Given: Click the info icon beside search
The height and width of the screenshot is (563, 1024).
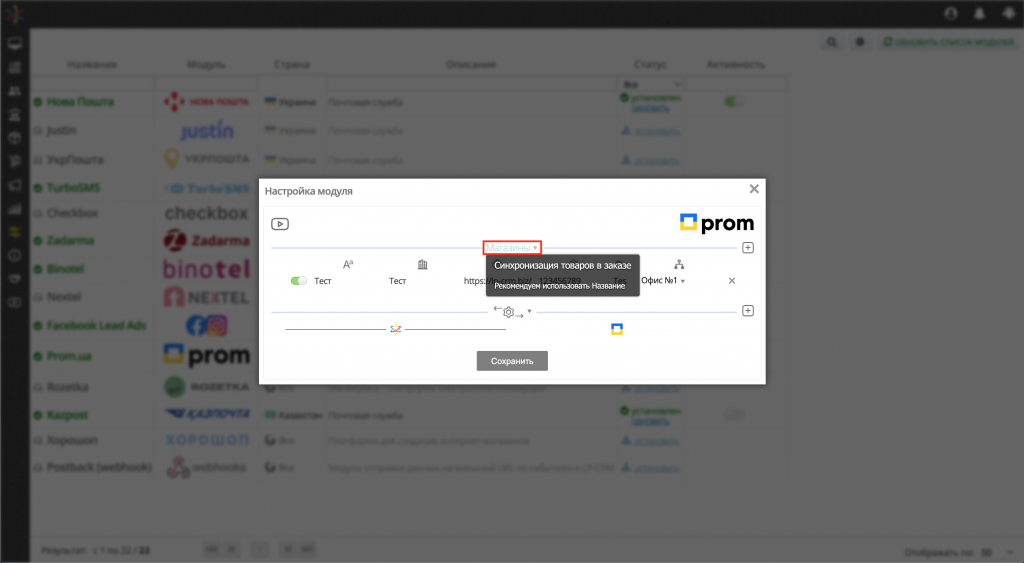Looking at the screenshot, I should (x=860, y=42).
